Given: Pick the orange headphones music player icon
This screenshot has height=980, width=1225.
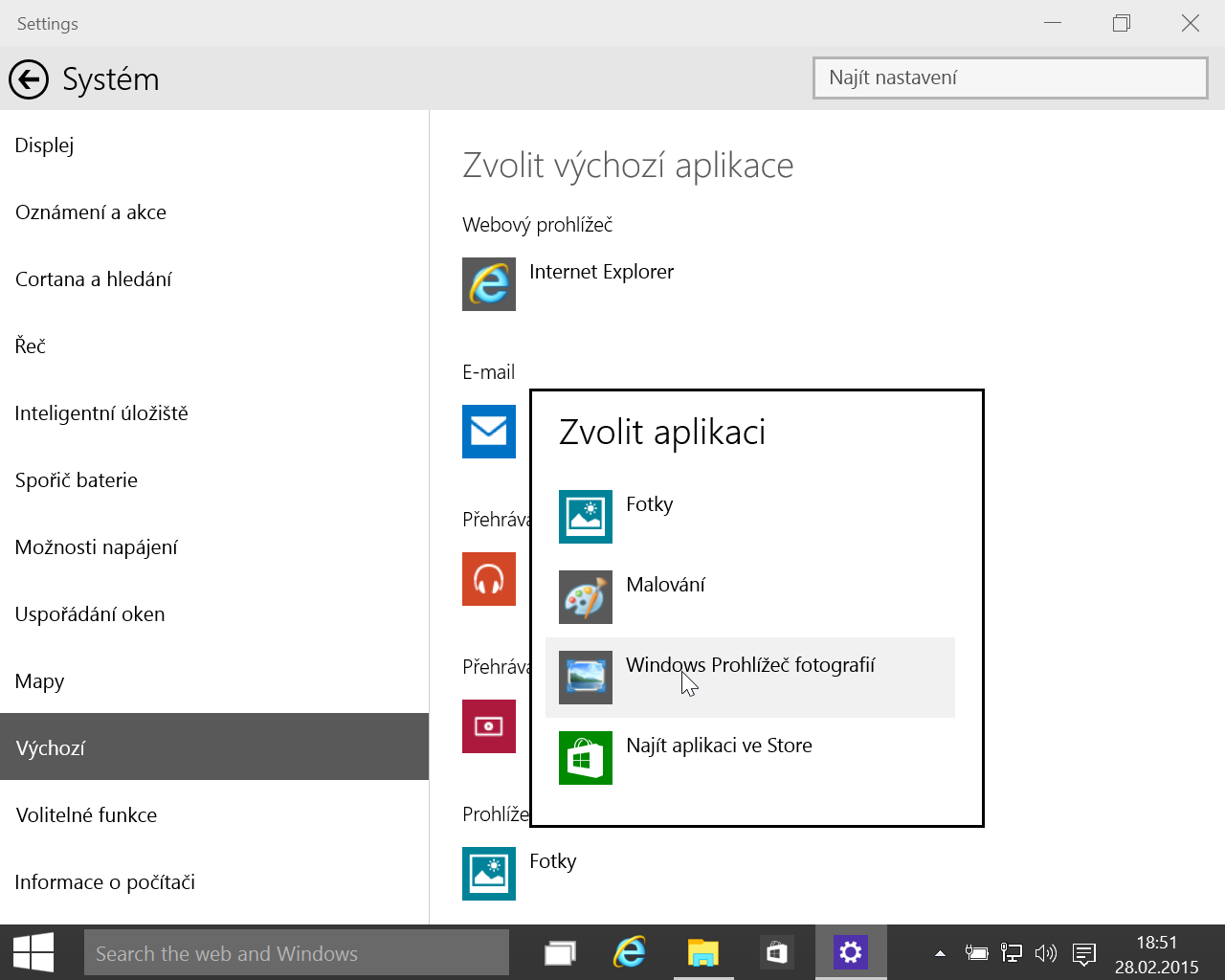Looking at the screenshot, I should coord(489,579).
